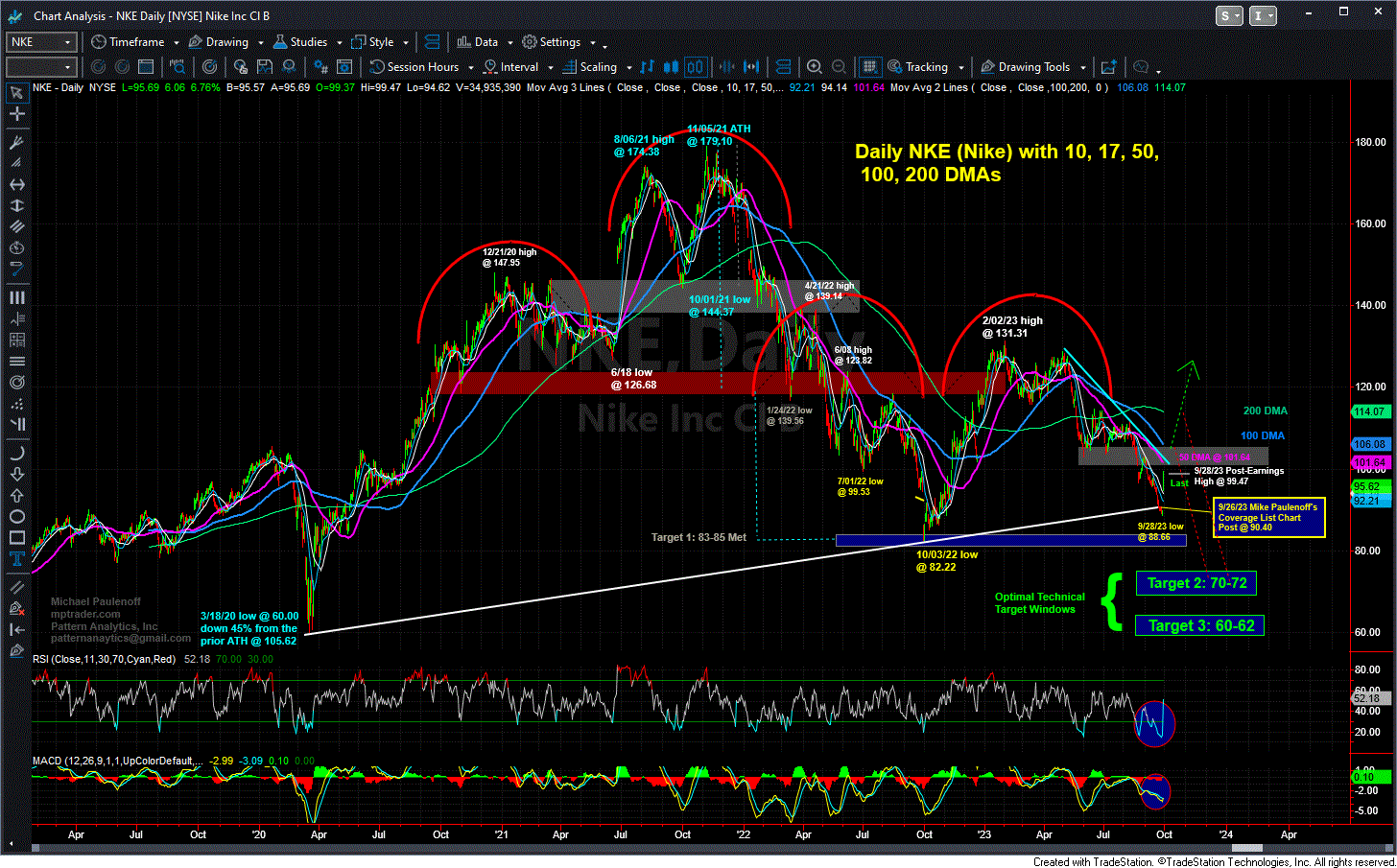Expand the Session Hours dropdown arrow
Screen dimensions: 1397x868
470,67
